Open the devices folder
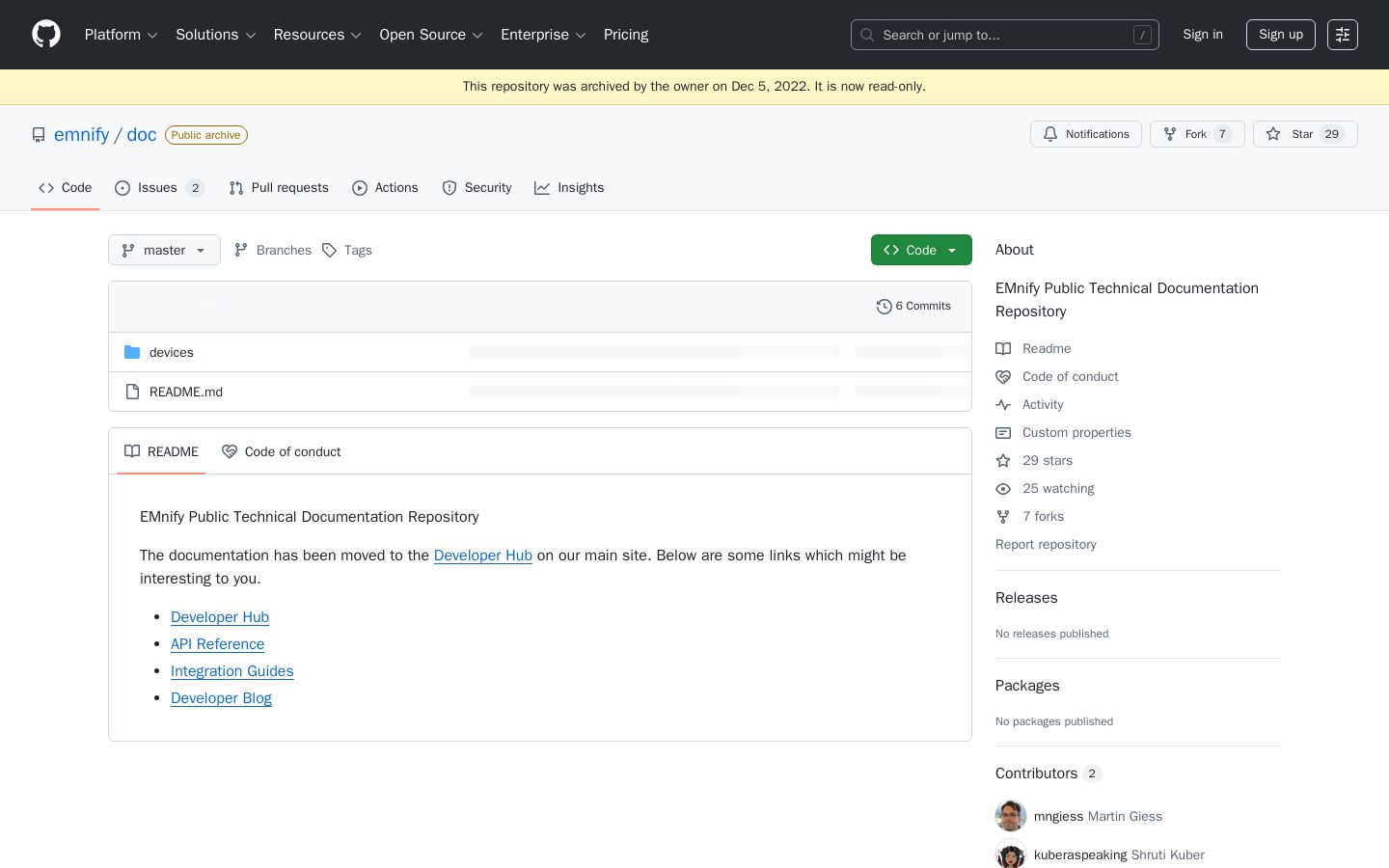1389x868 pixels. (x=172, y=353)
